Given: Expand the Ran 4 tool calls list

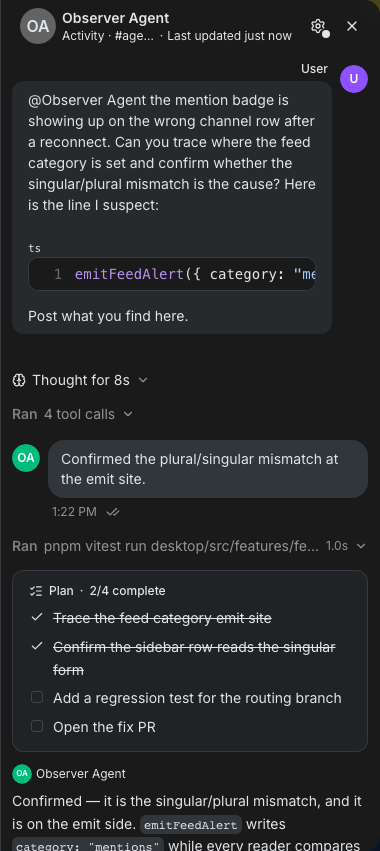Looking at the screenshot, I should 73,414.
